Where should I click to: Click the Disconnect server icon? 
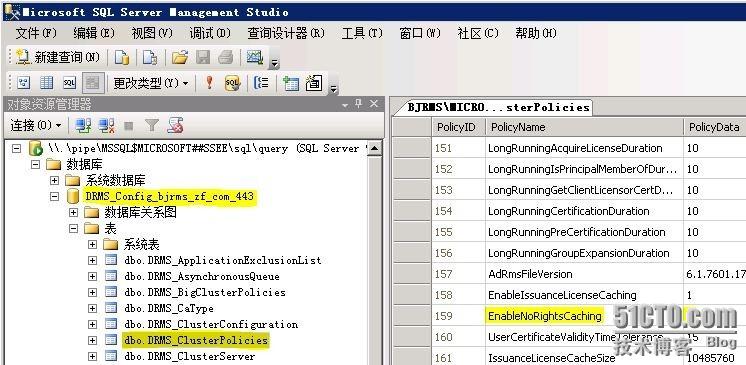107,126
